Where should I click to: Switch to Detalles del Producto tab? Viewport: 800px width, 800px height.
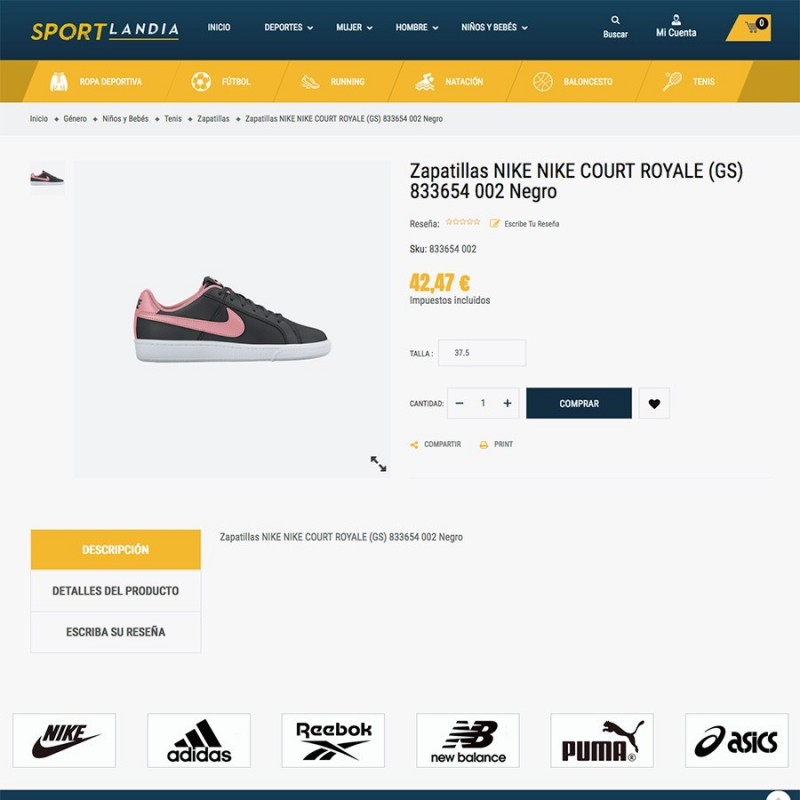(116, 591)
